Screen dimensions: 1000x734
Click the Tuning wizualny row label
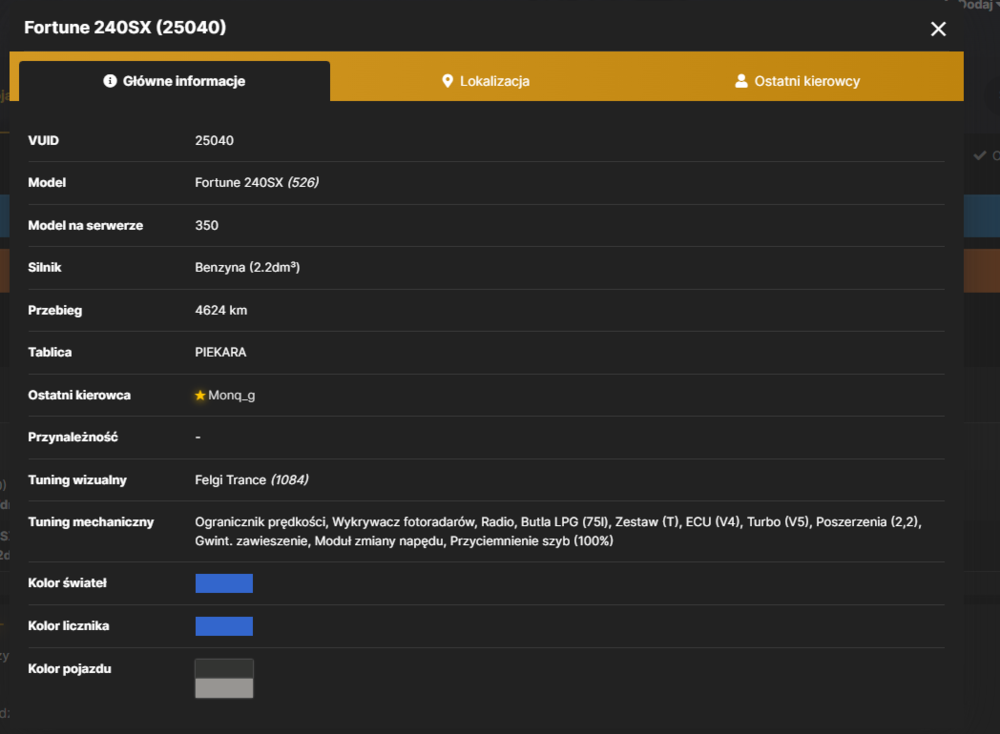coord(77,480)
